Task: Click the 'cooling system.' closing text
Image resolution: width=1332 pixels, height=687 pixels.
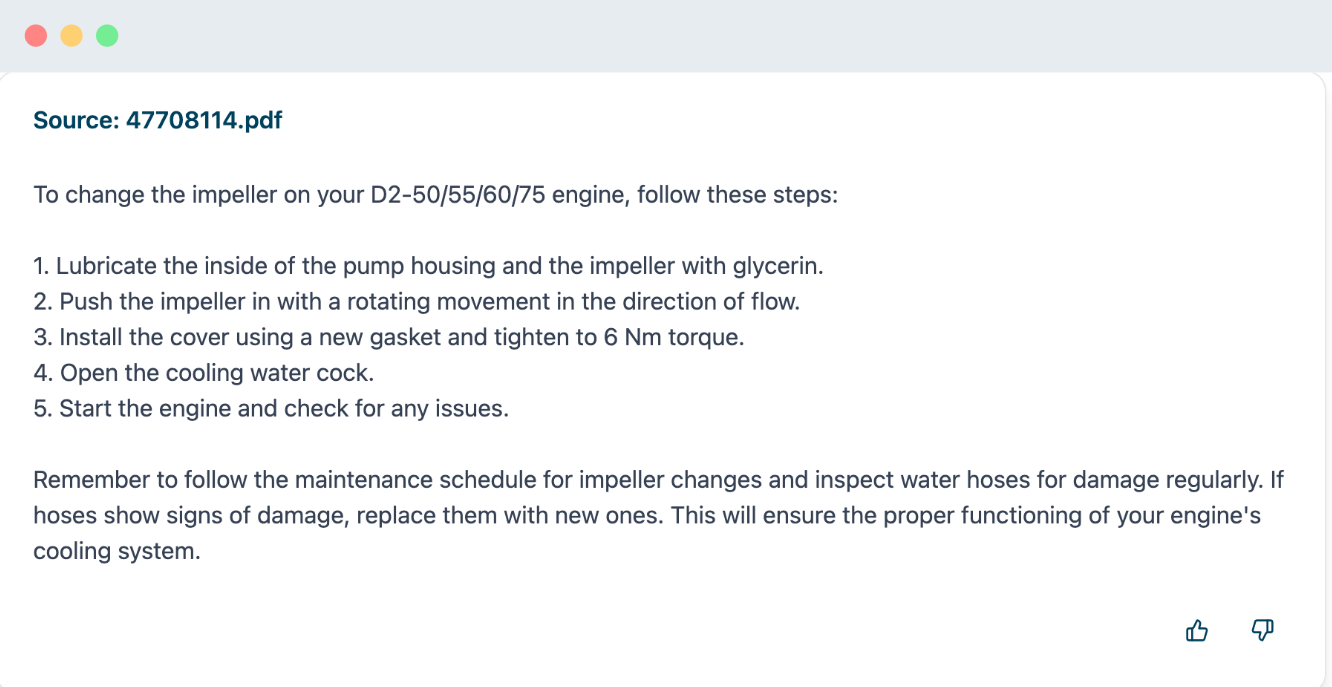Action: (x=116, y=551)
